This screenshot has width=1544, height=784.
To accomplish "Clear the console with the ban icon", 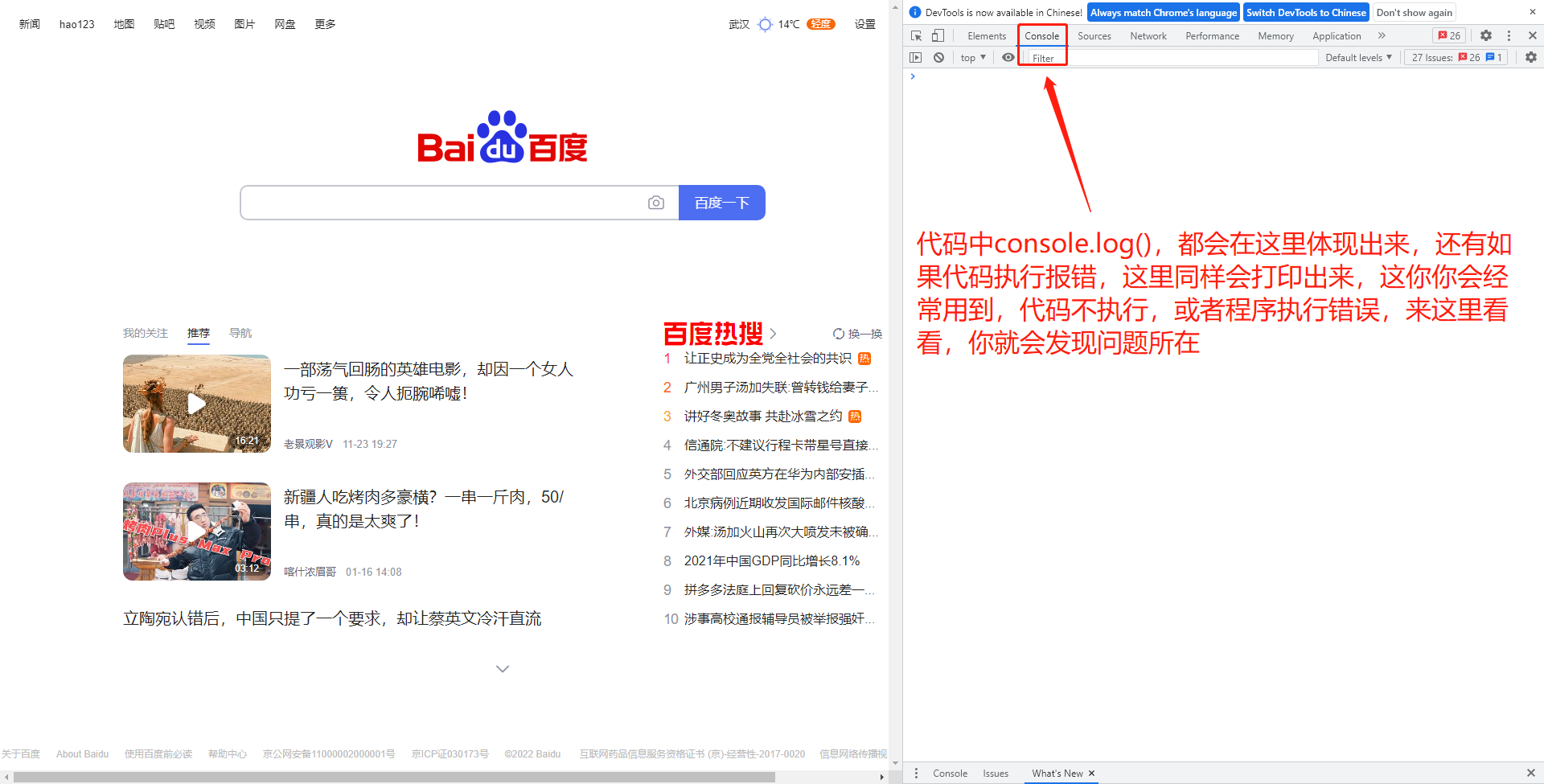I will click(938, 57).
